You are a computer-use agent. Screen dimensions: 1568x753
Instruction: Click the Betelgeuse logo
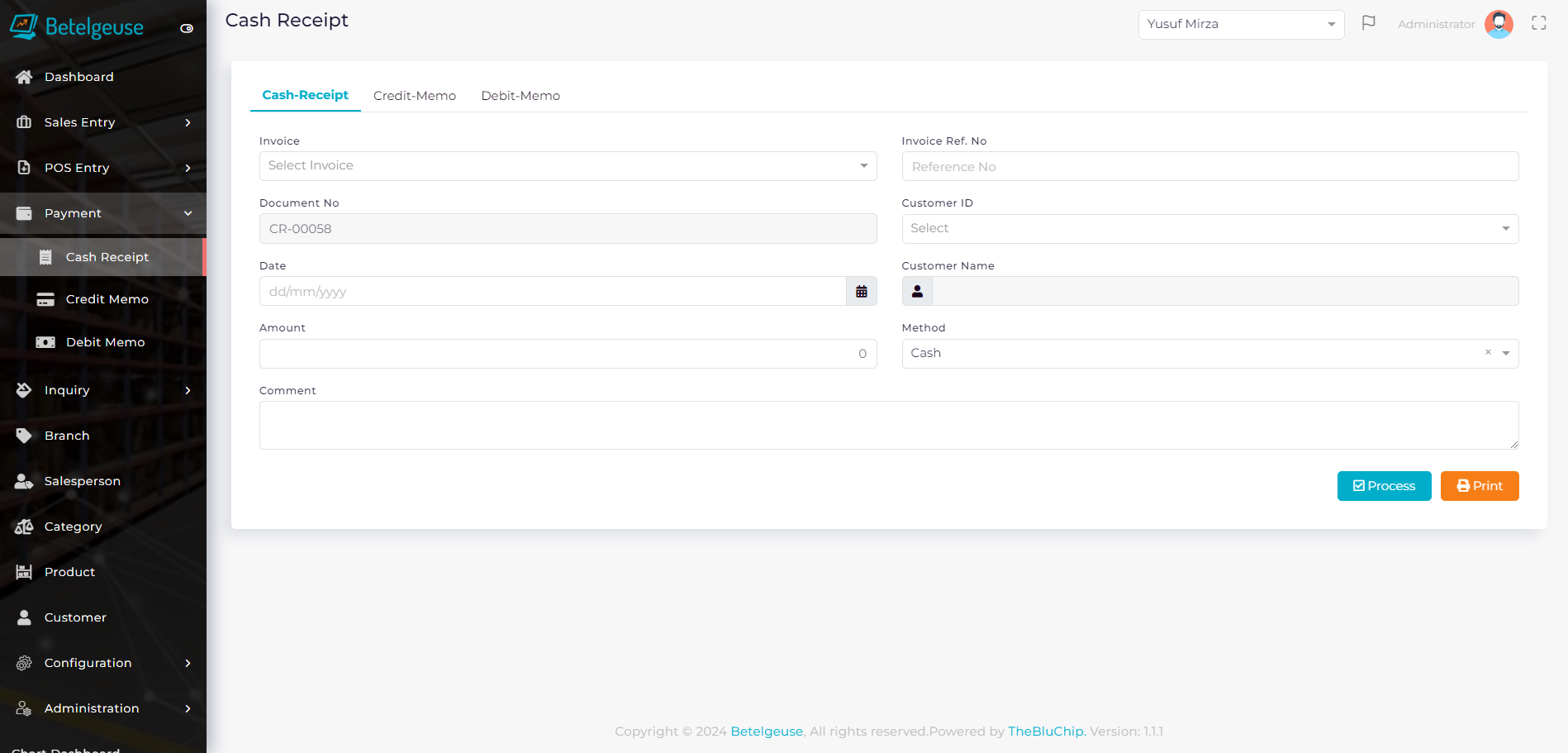[x=77, y=26]
